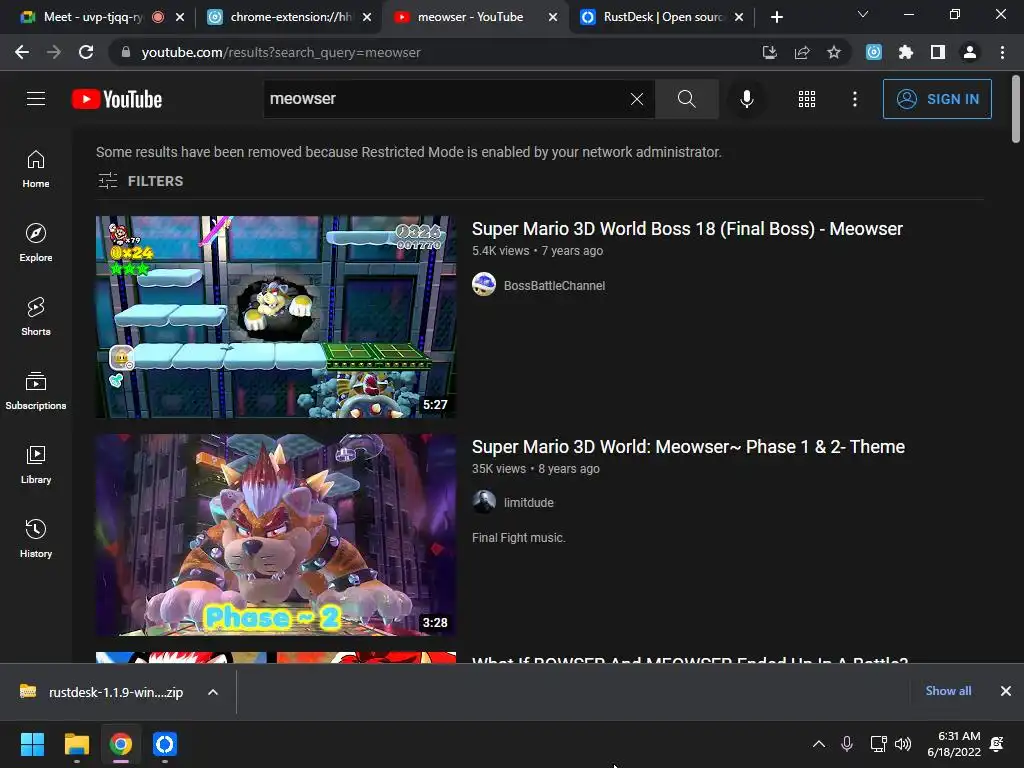Open the Chrome profile menu
Viewport: 1024px width, 768px height.
tap(970, 52)
